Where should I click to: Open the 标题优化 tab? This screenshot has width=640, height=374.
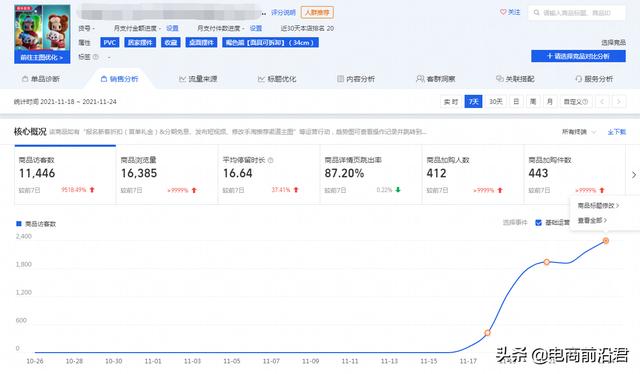[277, 79]
